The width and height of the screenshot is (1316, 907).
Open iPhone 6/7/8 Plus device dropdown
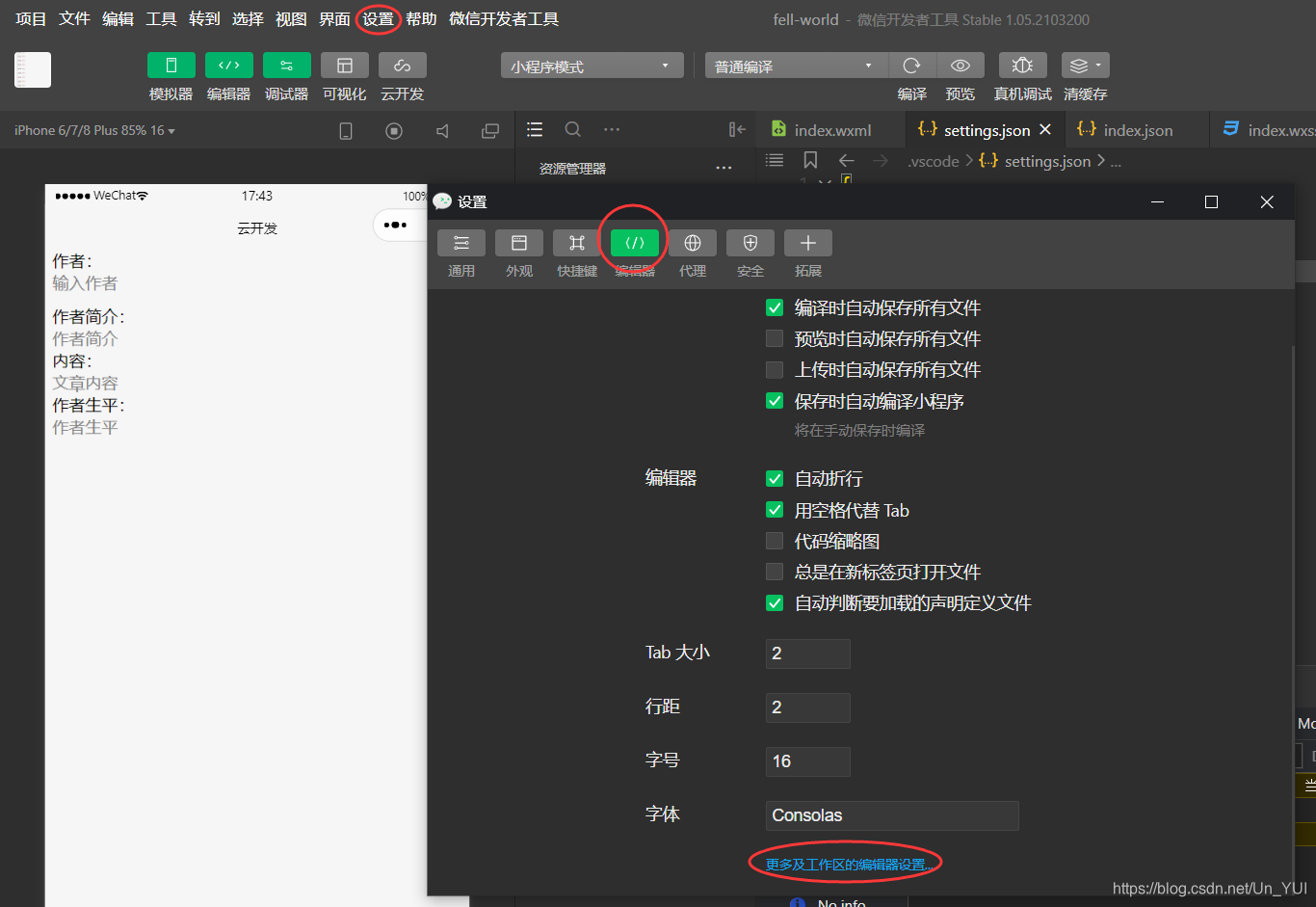tap(94, 130)
